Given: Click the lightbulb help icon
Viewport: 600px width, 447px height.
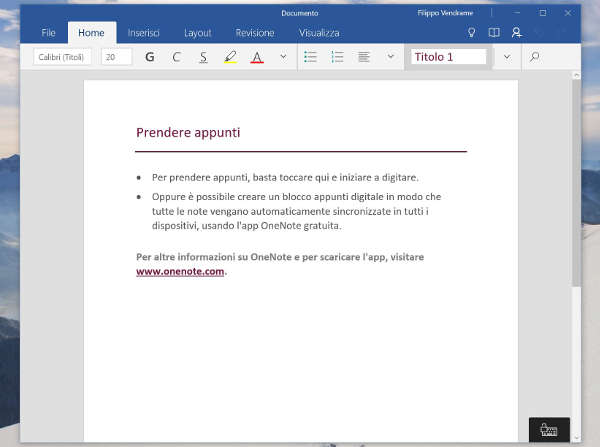Looking at the screenshot, I should (471, 33).
